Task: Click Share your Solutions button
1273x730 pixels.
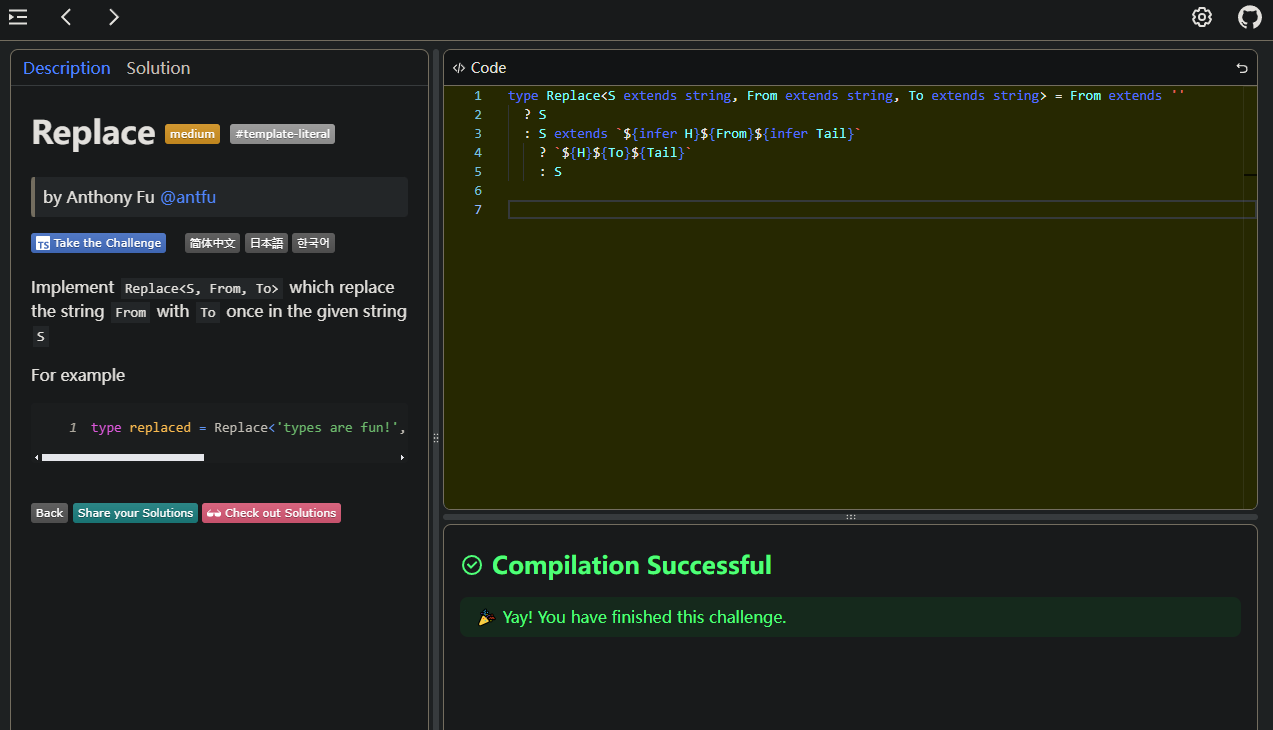Action: (x=135, y=513)
